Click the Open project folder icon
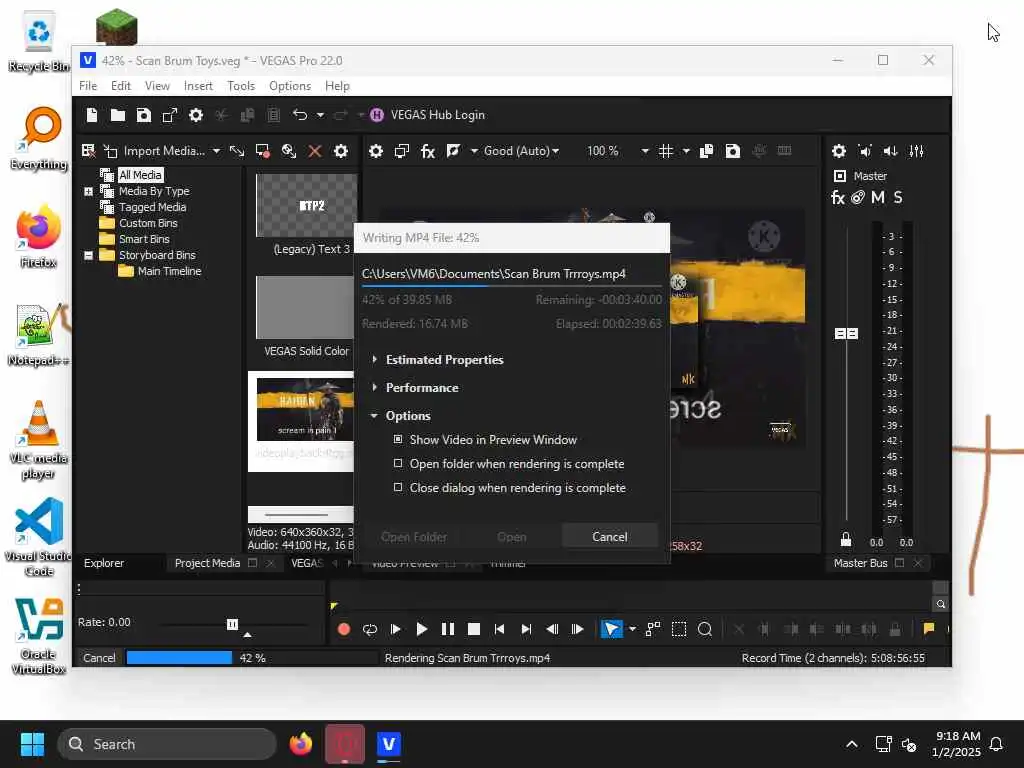This screenshot has height=768, width=1024. click(118, 115)
